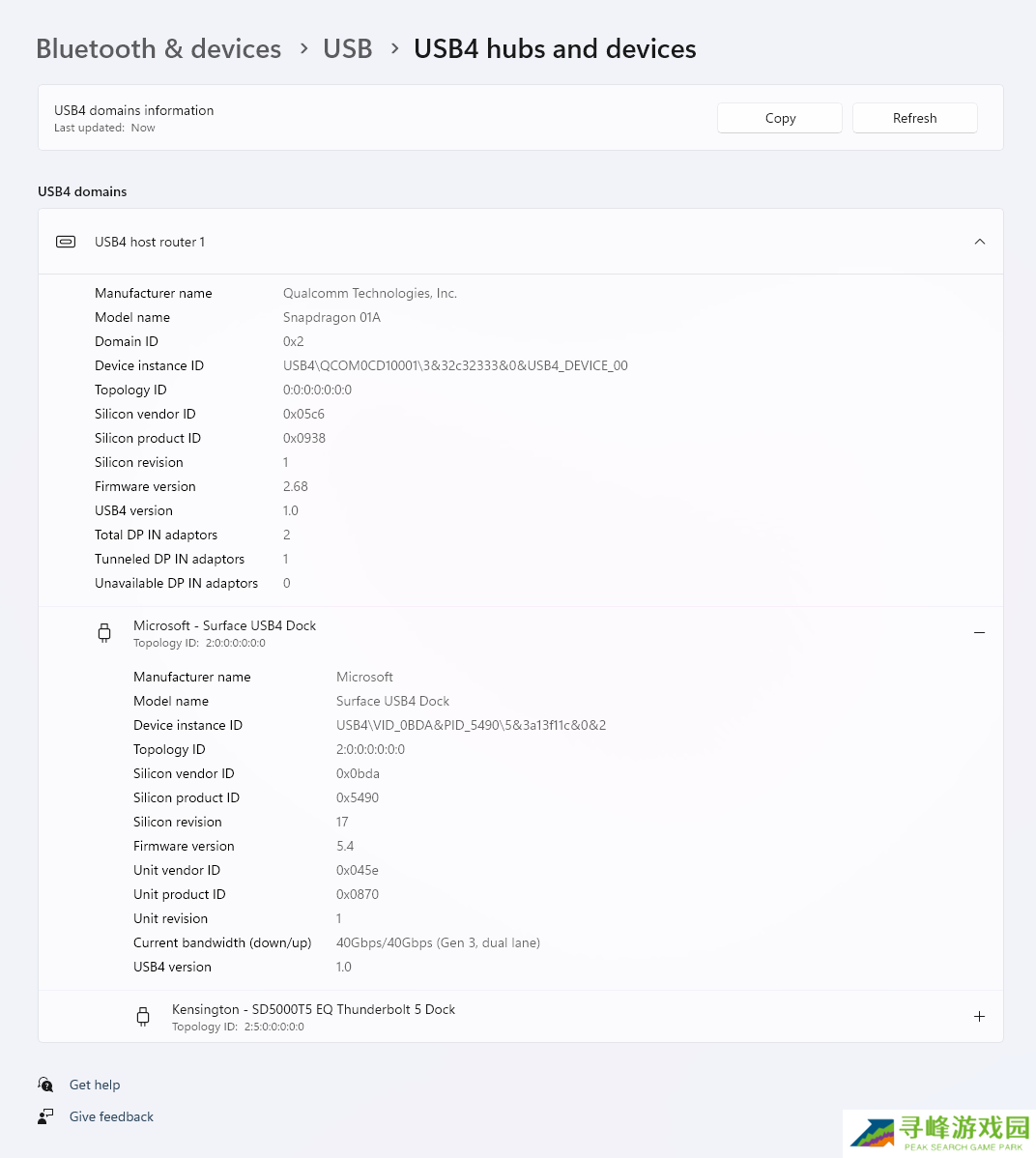Image resolution: width=1036 pixels, height=1158 pixels.
Task: Click the Kensington SD5000T5 EQ Thunderbolt 5 Dock title
Action: click(x=313, y=1009)
